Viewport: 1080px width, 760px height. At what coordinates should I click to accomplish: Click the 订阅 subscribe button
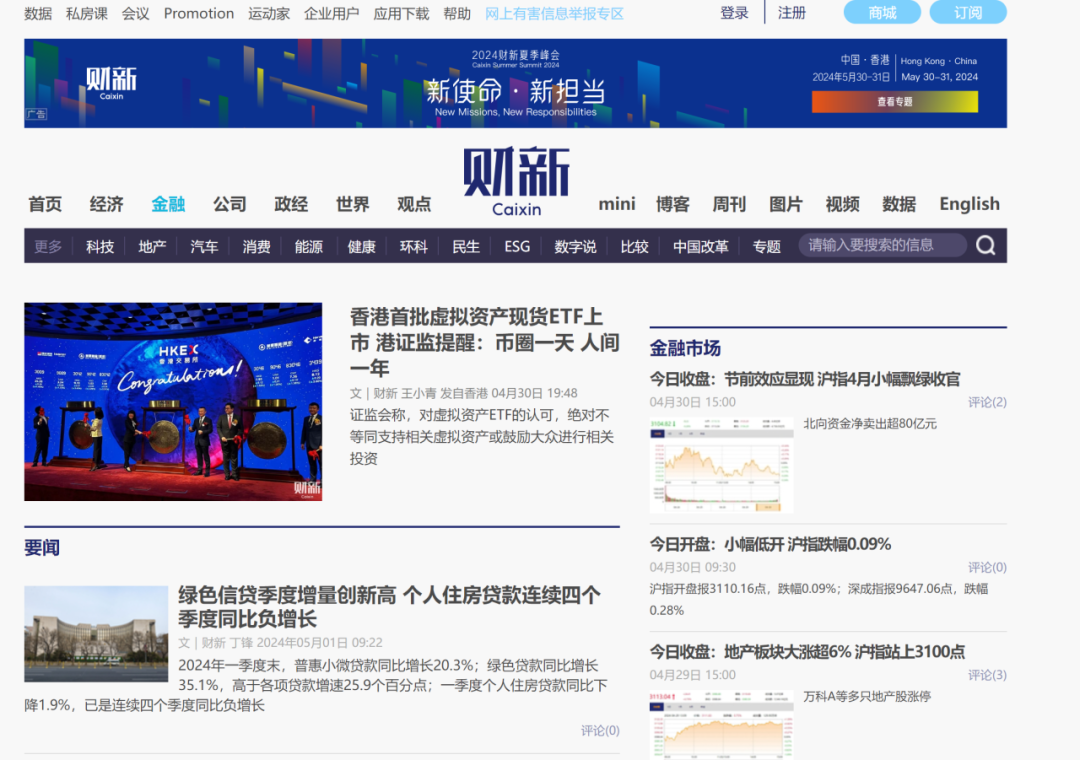point(968,12)
